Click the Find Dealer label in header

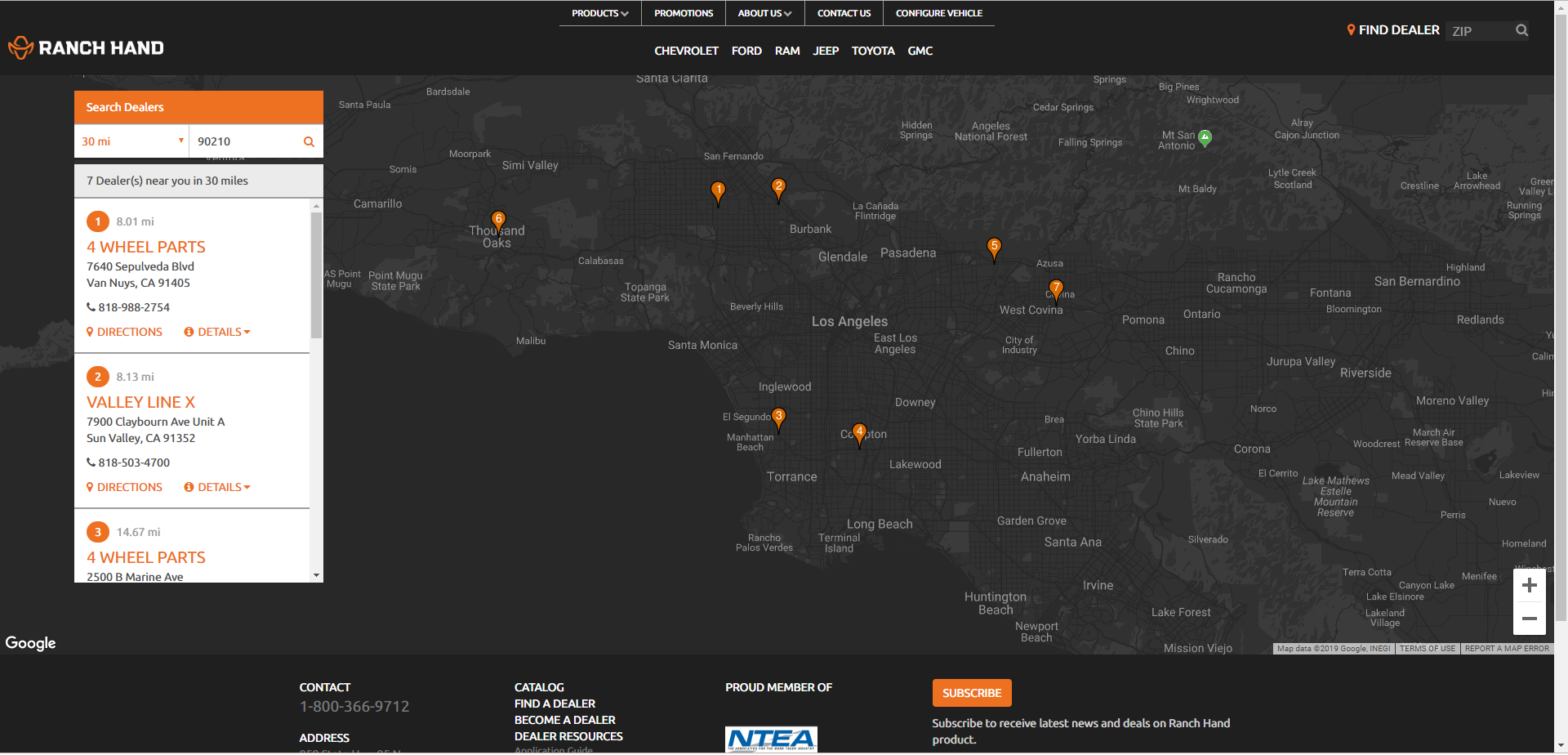(1393, 30)
